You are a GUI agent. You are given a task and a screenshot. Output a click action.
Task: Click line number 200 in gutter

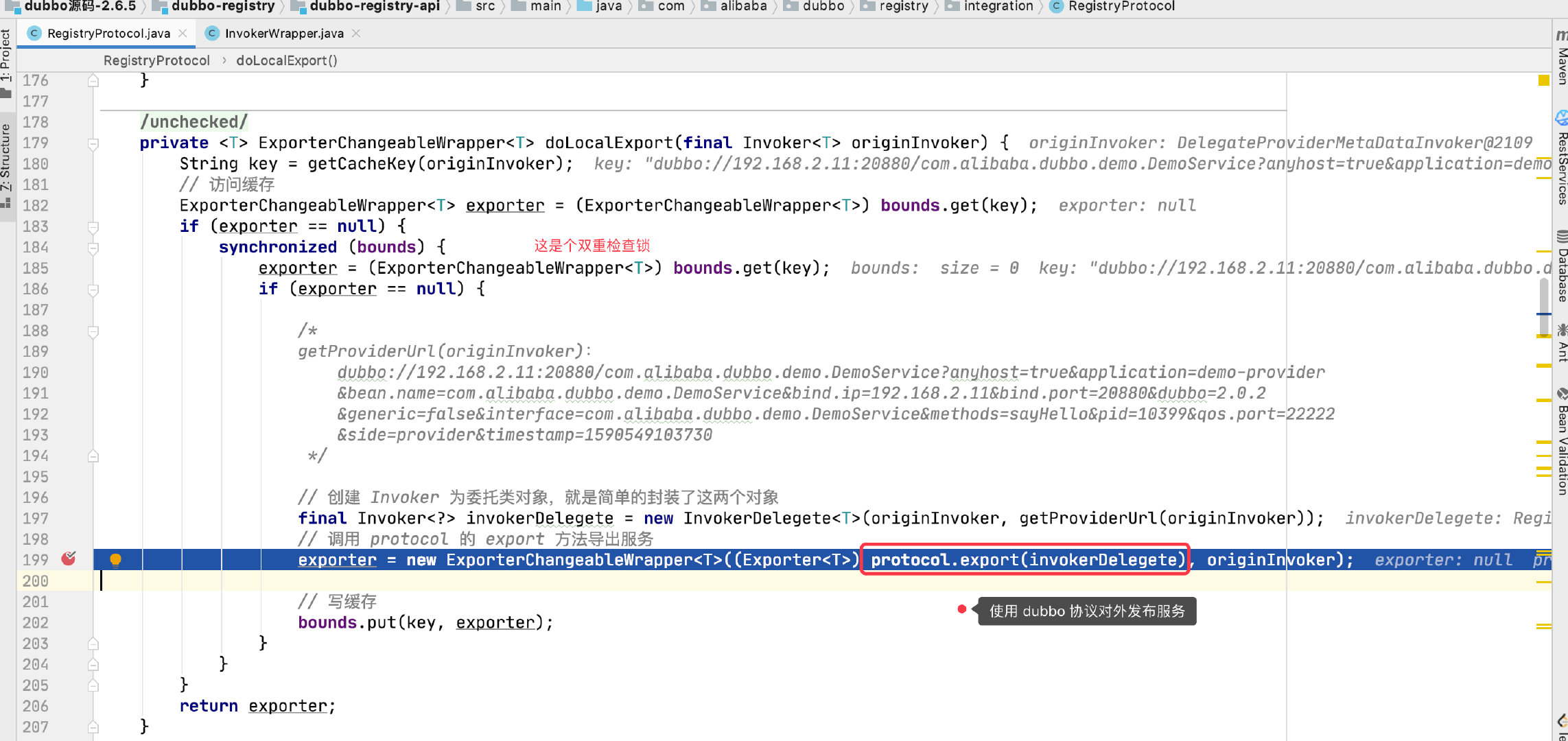(36, 581)
